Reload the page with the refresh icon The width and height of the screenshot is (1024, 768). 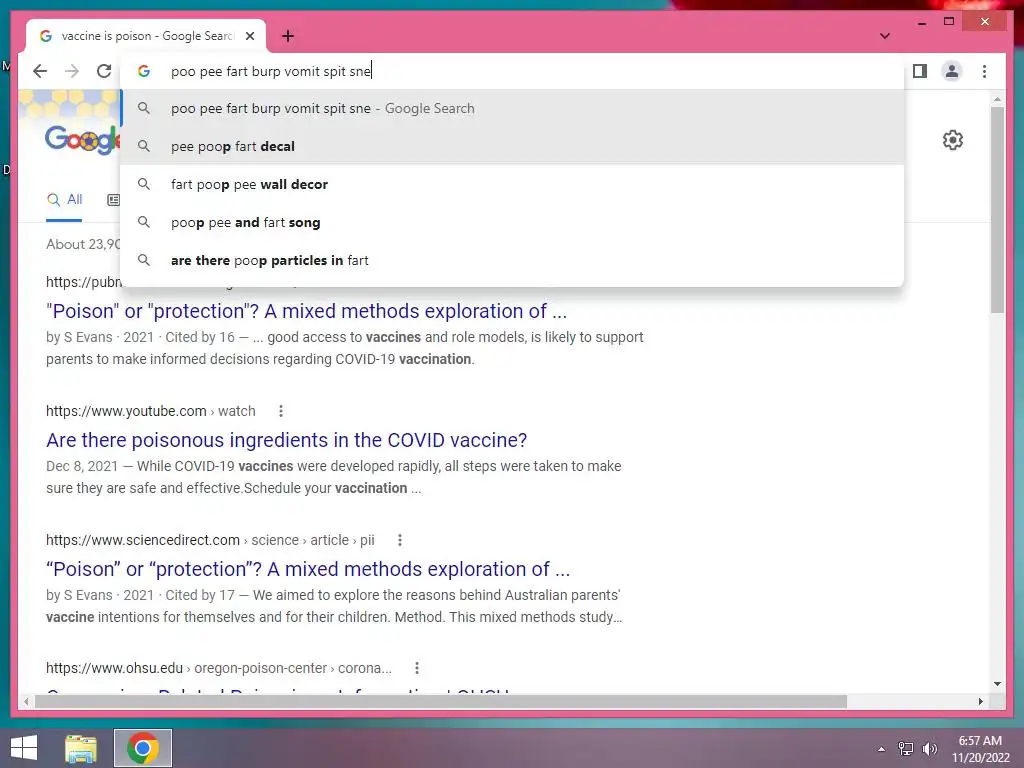[104, 71]
